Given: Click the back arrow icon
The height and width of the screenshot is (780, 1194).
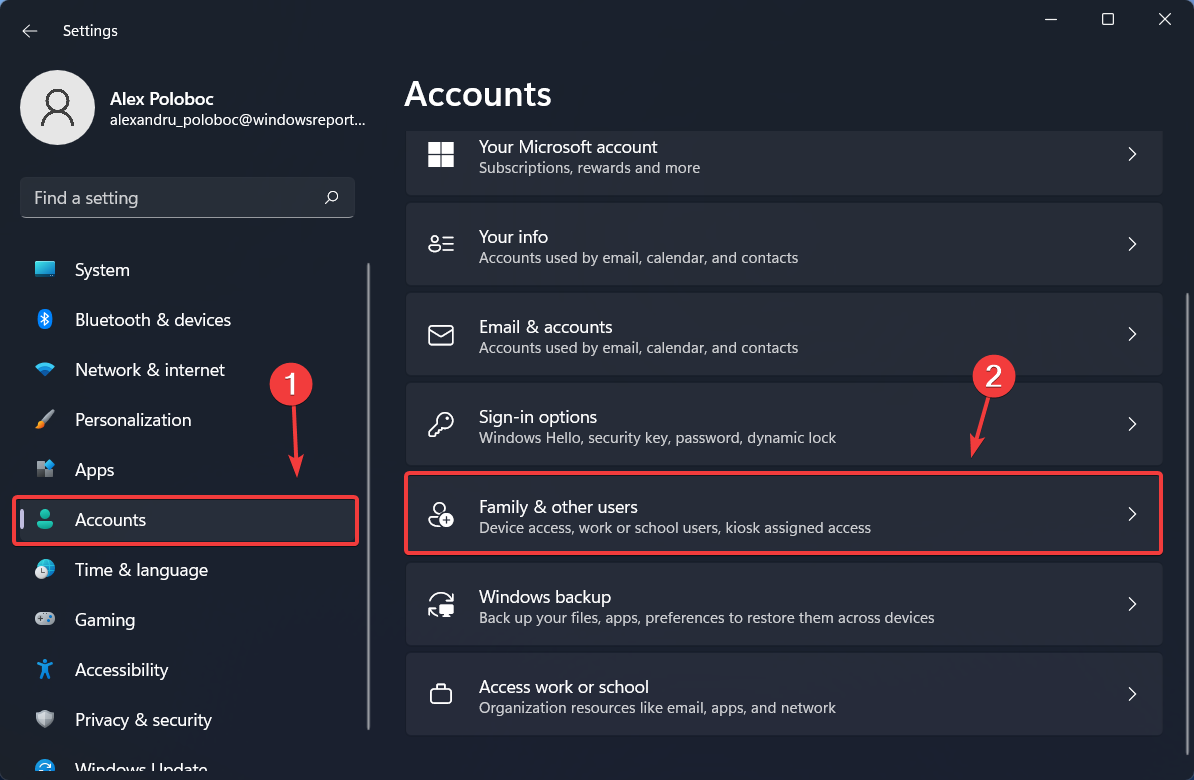Looking at the screenshot, I should click(30, 31).
